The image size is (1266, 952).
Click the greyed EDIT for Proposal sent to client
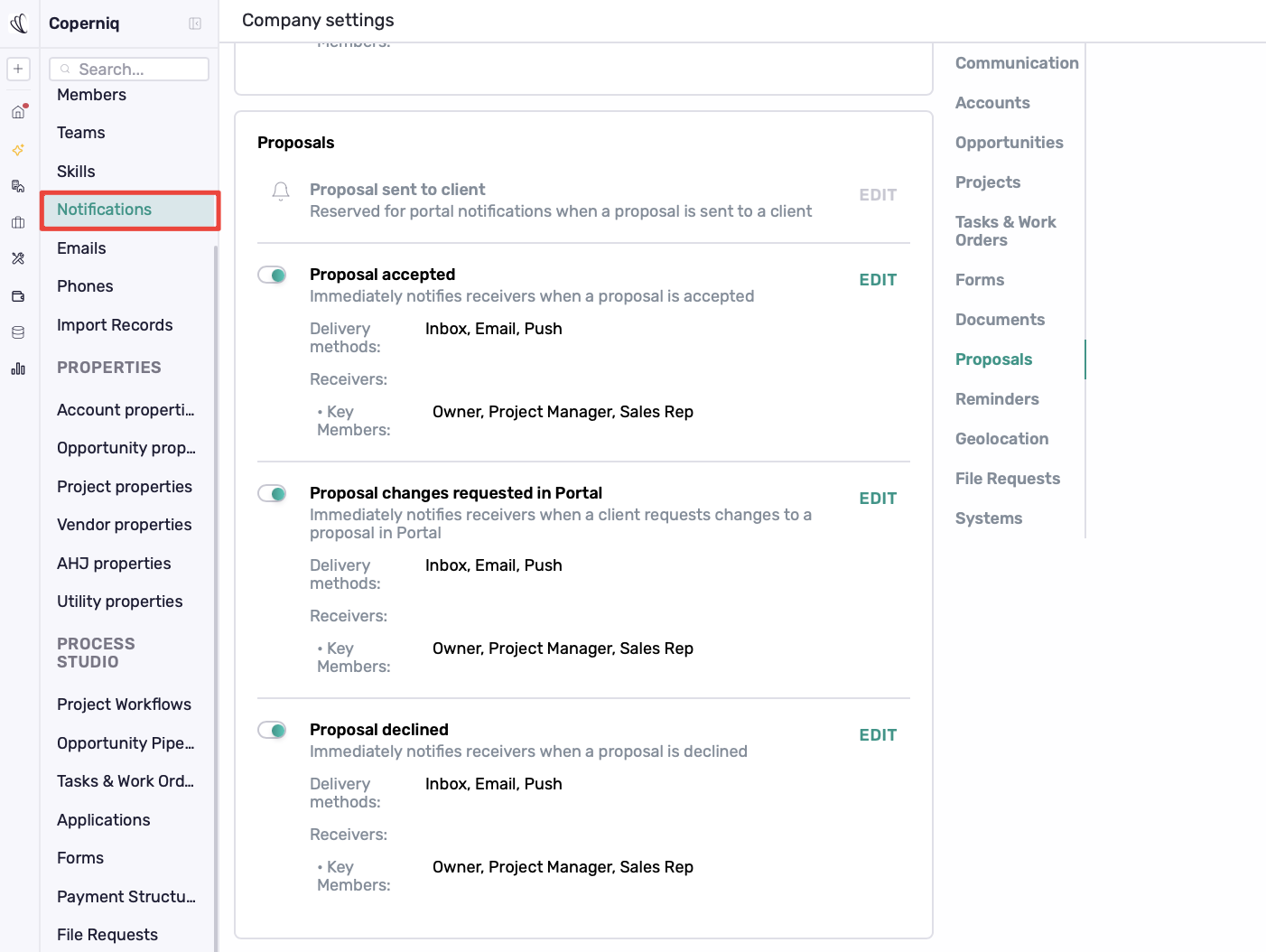[878, 195]
